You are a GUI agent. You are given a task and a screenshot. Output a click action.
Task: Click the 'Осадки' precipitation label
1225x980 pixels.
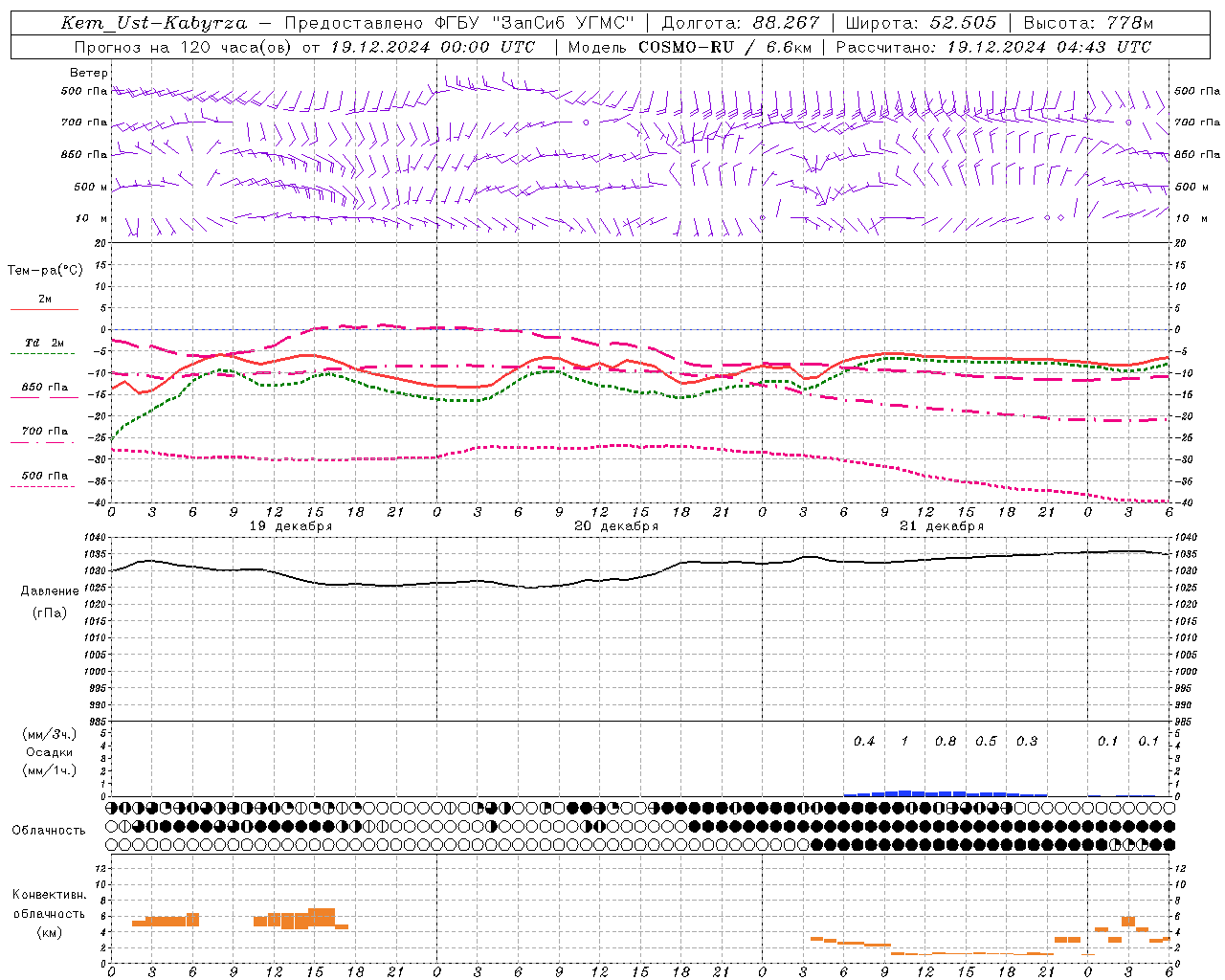coord(50,752)
